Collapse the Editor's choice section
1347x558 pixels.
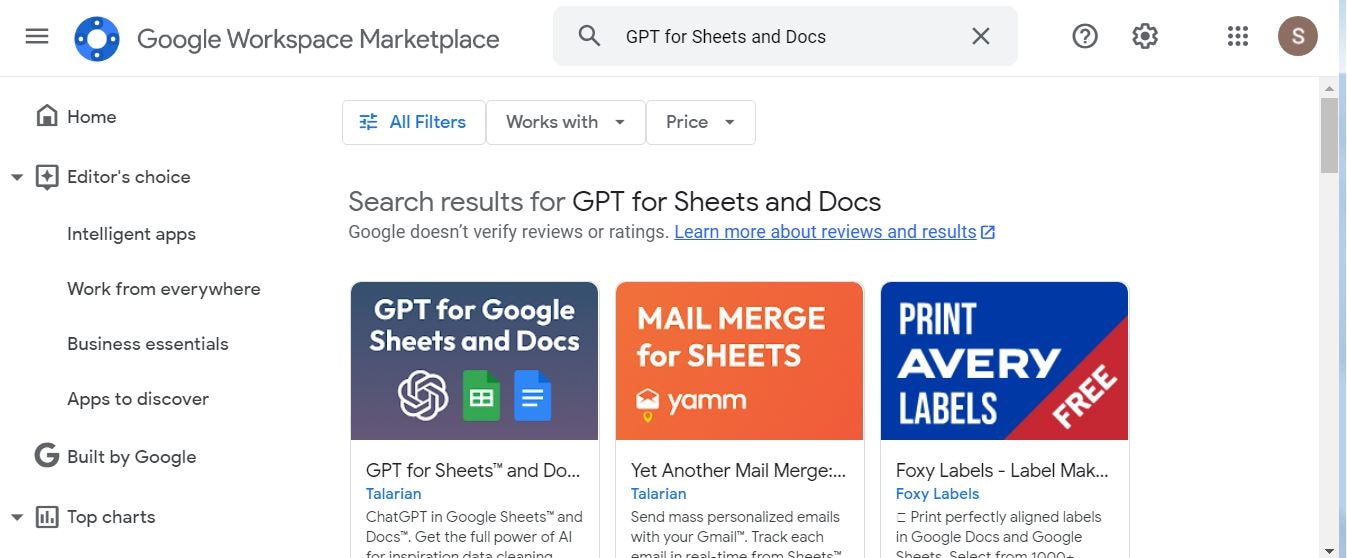point(17,178)
